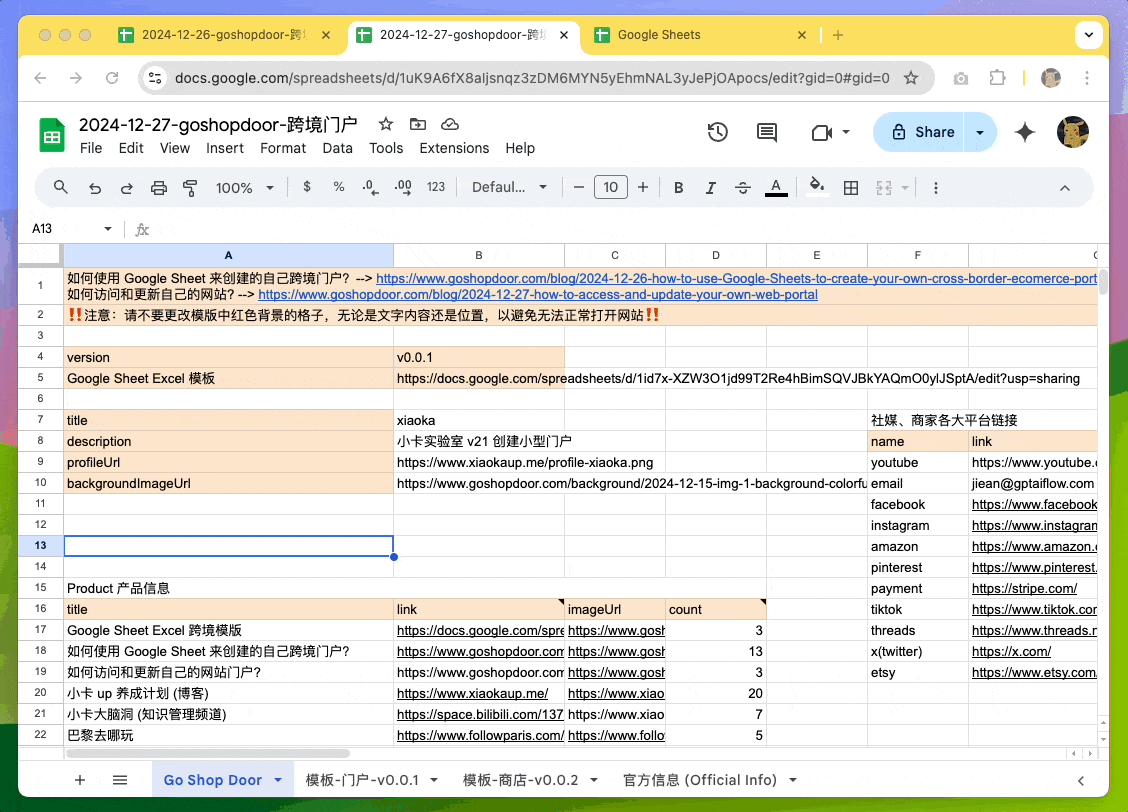Toggle bold formatting
Viewport: 1128px width, 812px height.
point(678,188)
